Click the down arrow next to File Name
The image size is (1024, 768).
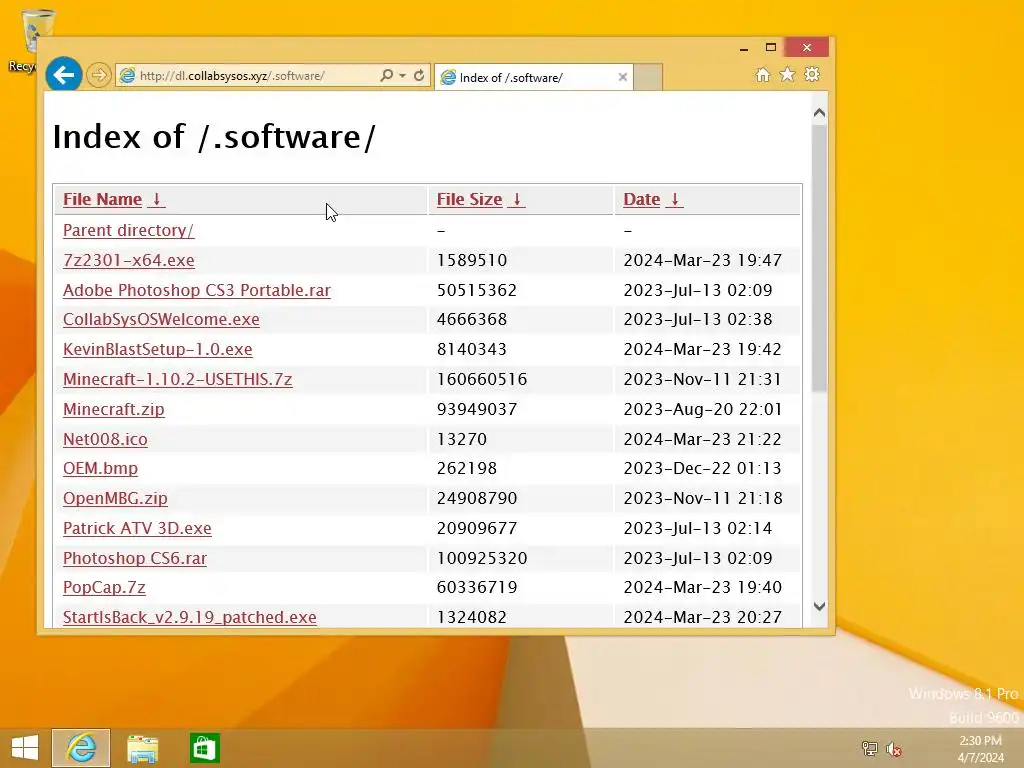(157, 199)
